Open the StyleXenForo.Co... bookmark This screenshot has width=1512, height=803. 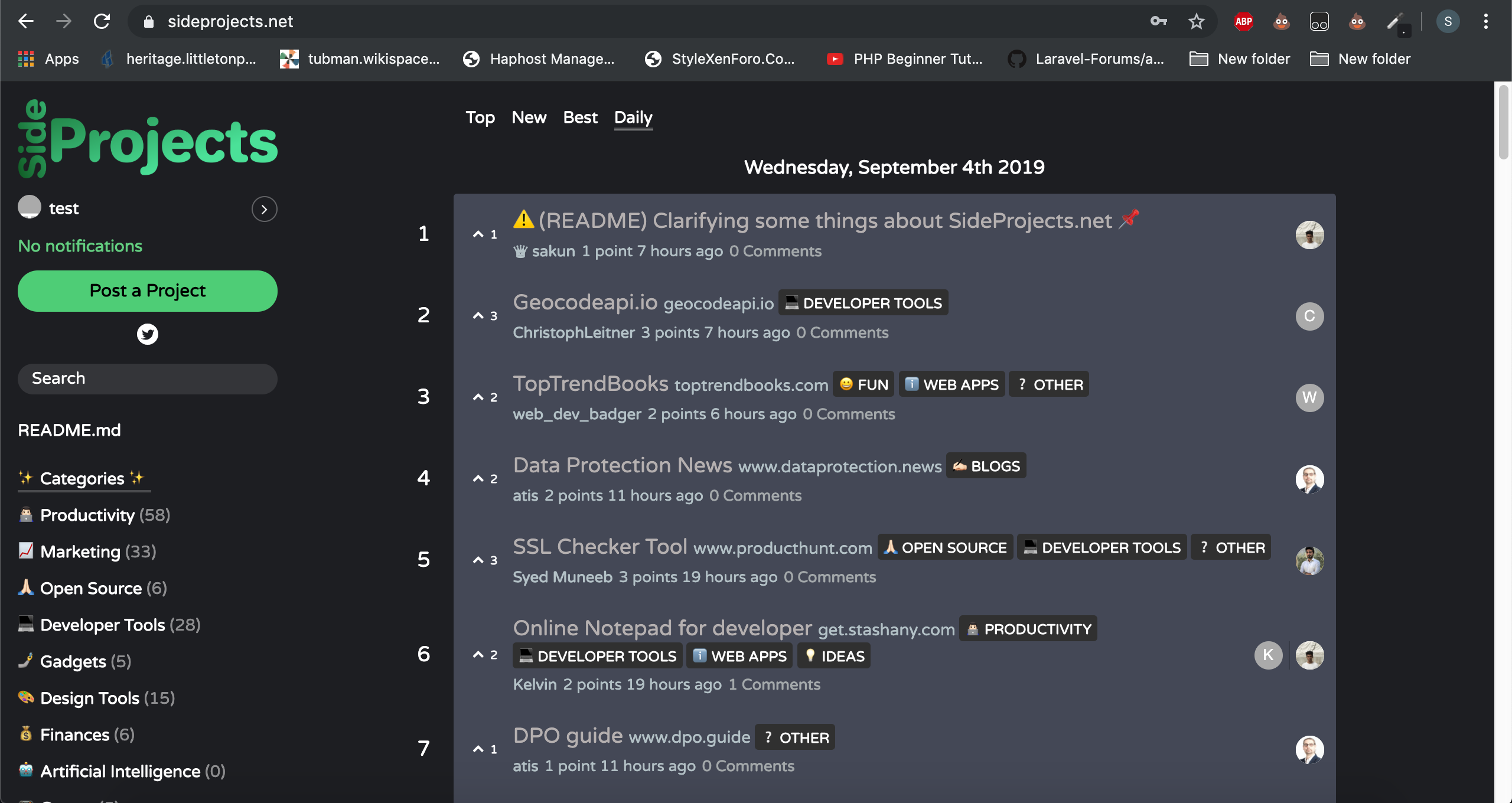(x=719, y=58)
